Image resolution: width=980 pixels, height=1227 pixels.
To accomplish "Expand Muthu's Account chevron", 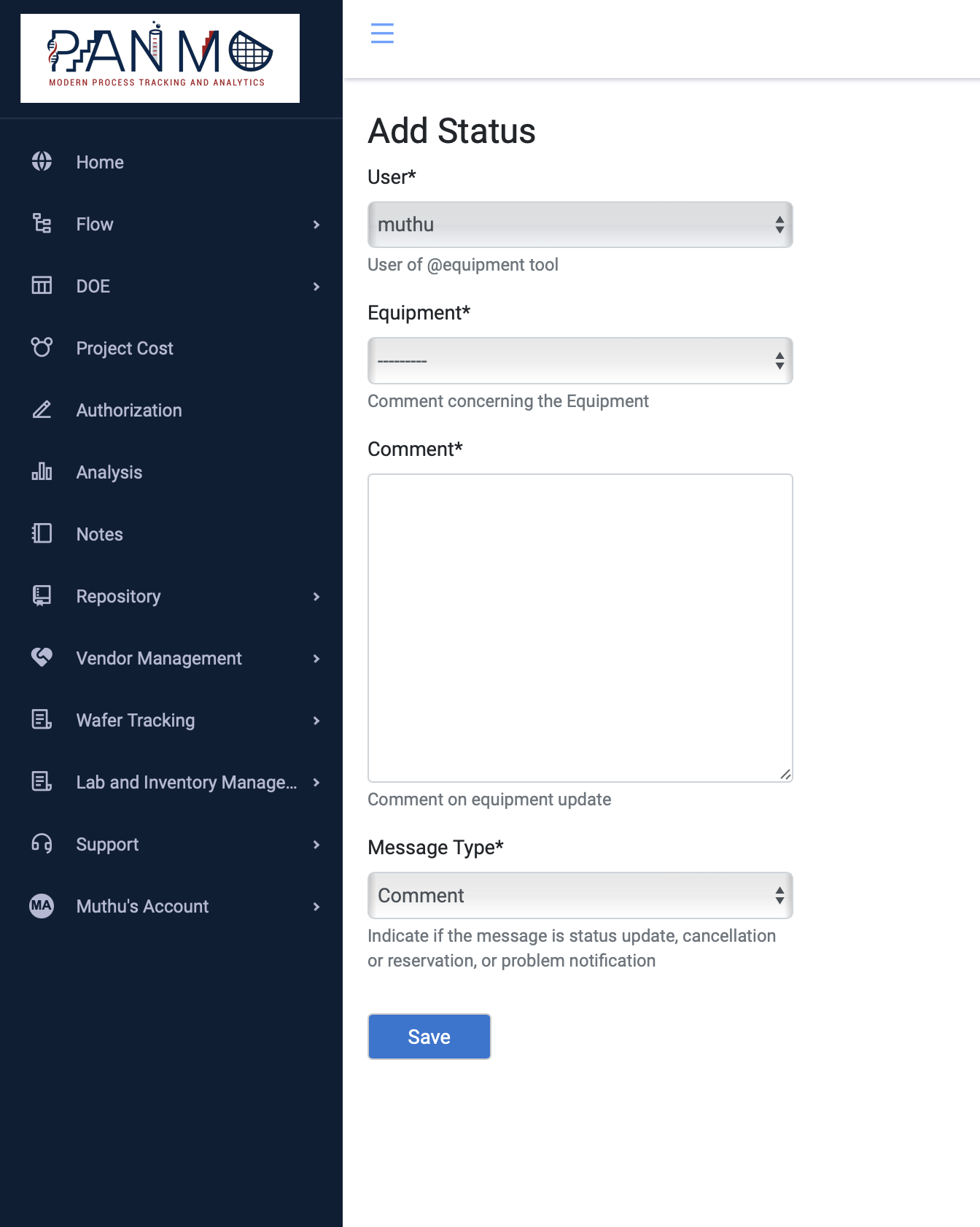I will [x=316, y=907].
